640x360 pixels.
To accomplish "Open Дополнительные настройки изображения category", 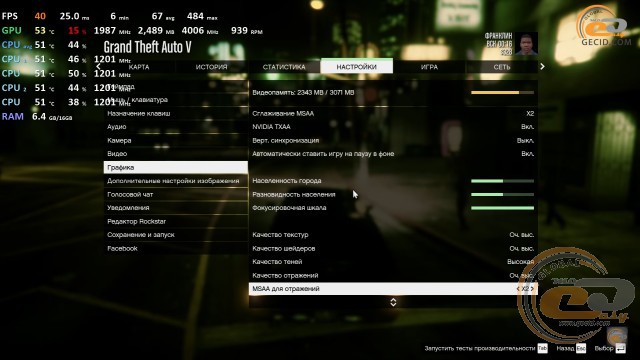I will coord(176,181).
